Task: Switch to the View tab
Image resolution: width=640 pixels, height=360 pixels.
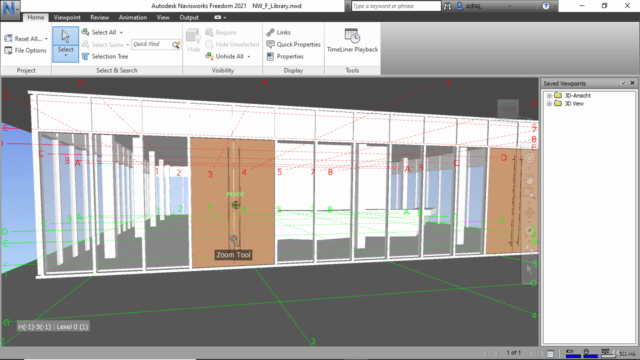Action: (163, 18)
